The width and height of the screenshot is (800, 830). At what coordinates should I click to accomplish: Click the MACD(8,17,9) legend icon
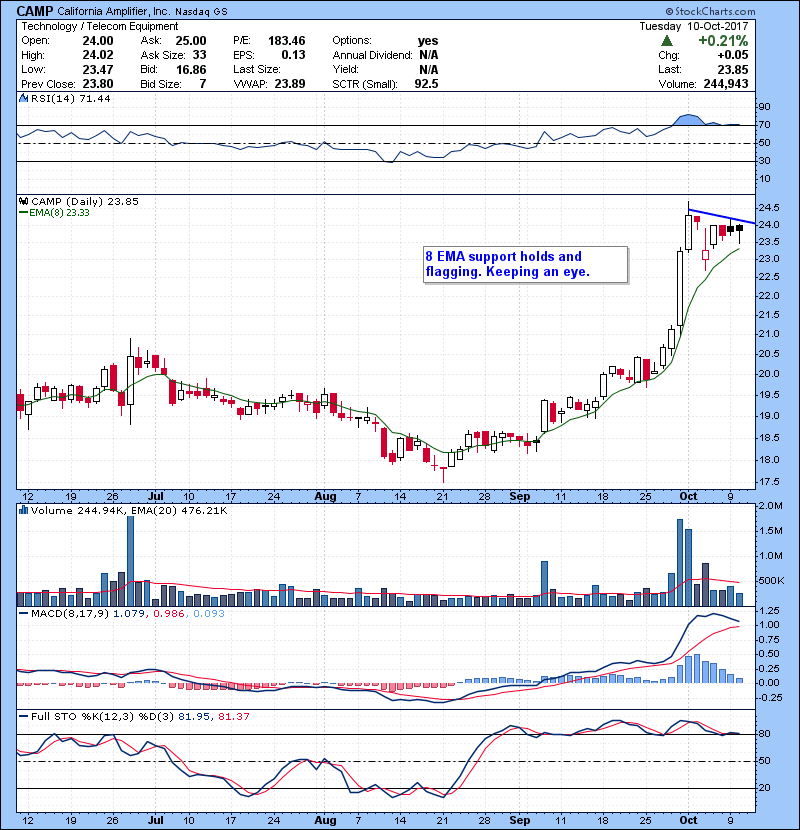(x=23, y=612)
